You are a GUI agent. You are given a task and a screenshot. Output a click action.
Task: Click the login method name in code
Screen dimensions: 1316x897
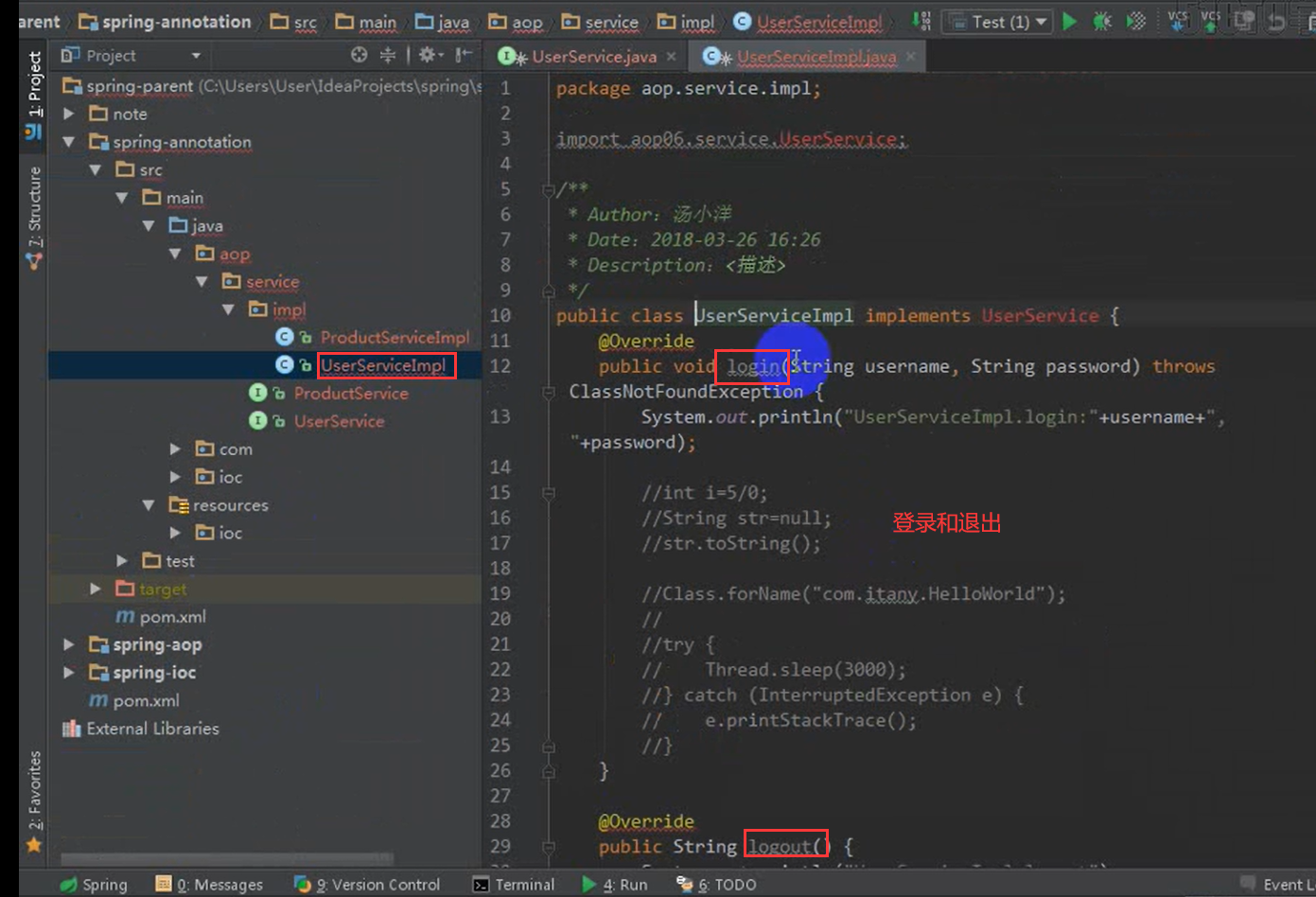point(753,366)
